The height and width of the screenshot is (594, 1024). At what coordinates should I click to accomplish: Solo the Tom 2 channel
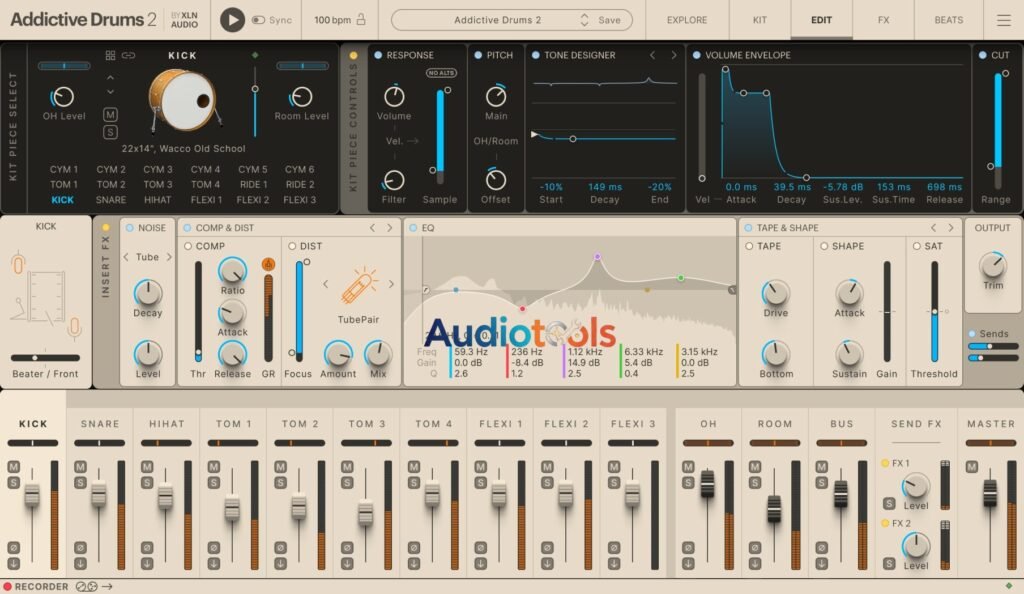pos(279,483)
